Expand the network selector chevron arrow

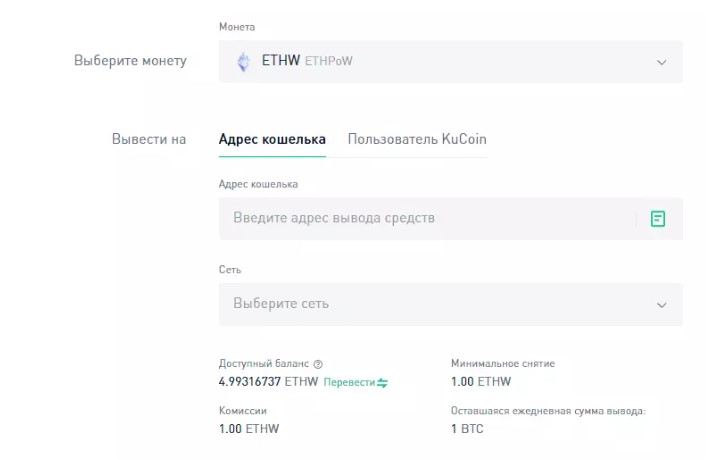click(661, 304)
